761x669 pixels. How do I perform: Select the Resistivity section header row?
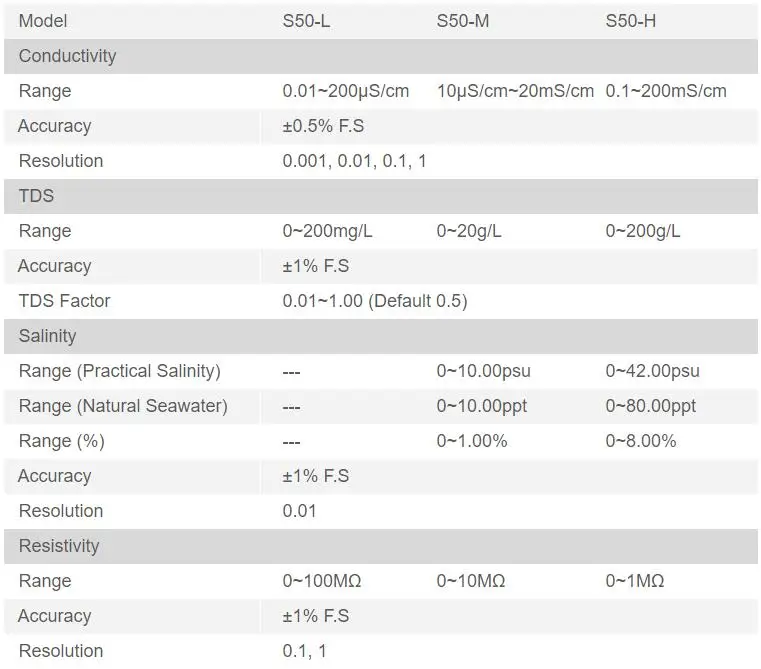(380, 546)
